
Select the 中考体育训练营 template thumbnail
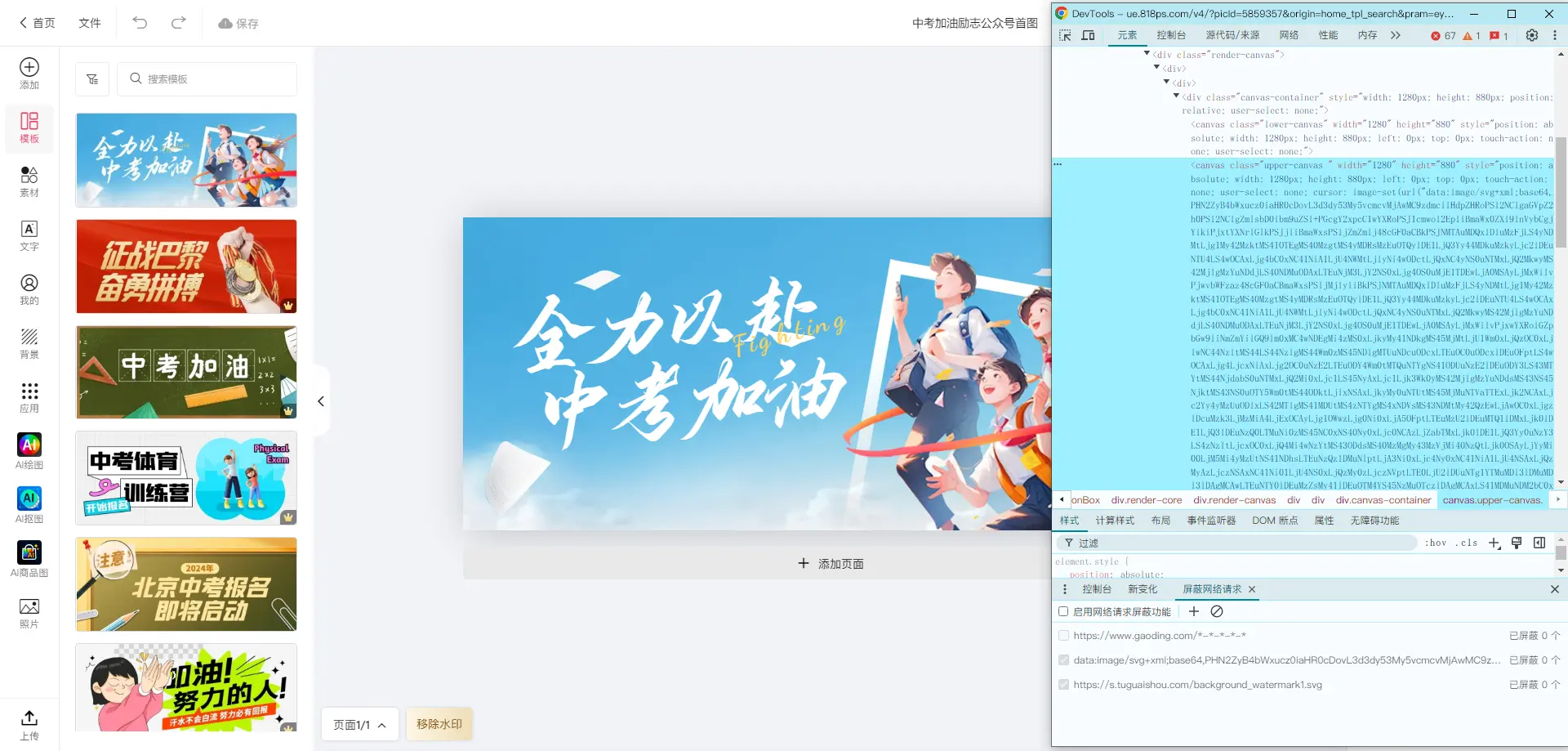pos(186,478)
